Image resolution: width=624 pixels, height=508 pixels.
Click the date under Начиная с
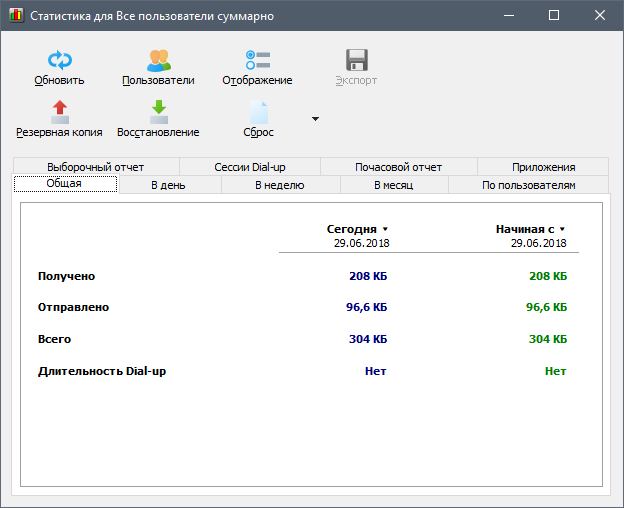(x=538, y=243)
